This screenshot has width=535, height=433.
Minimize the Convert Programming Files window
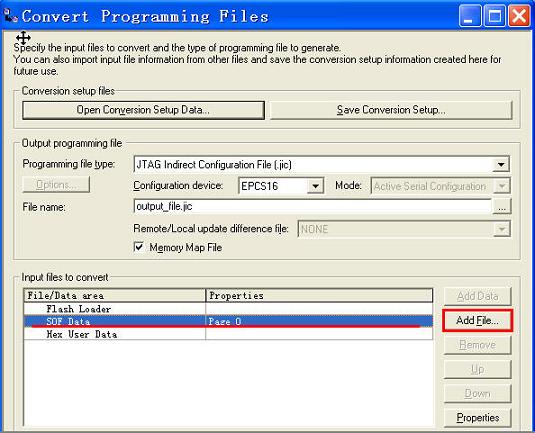[469, 16]
